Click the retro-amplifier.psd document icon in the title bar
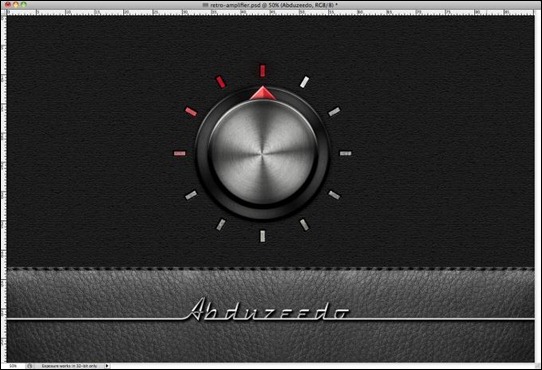Viewport: 542px width, 370px height. 205,5
